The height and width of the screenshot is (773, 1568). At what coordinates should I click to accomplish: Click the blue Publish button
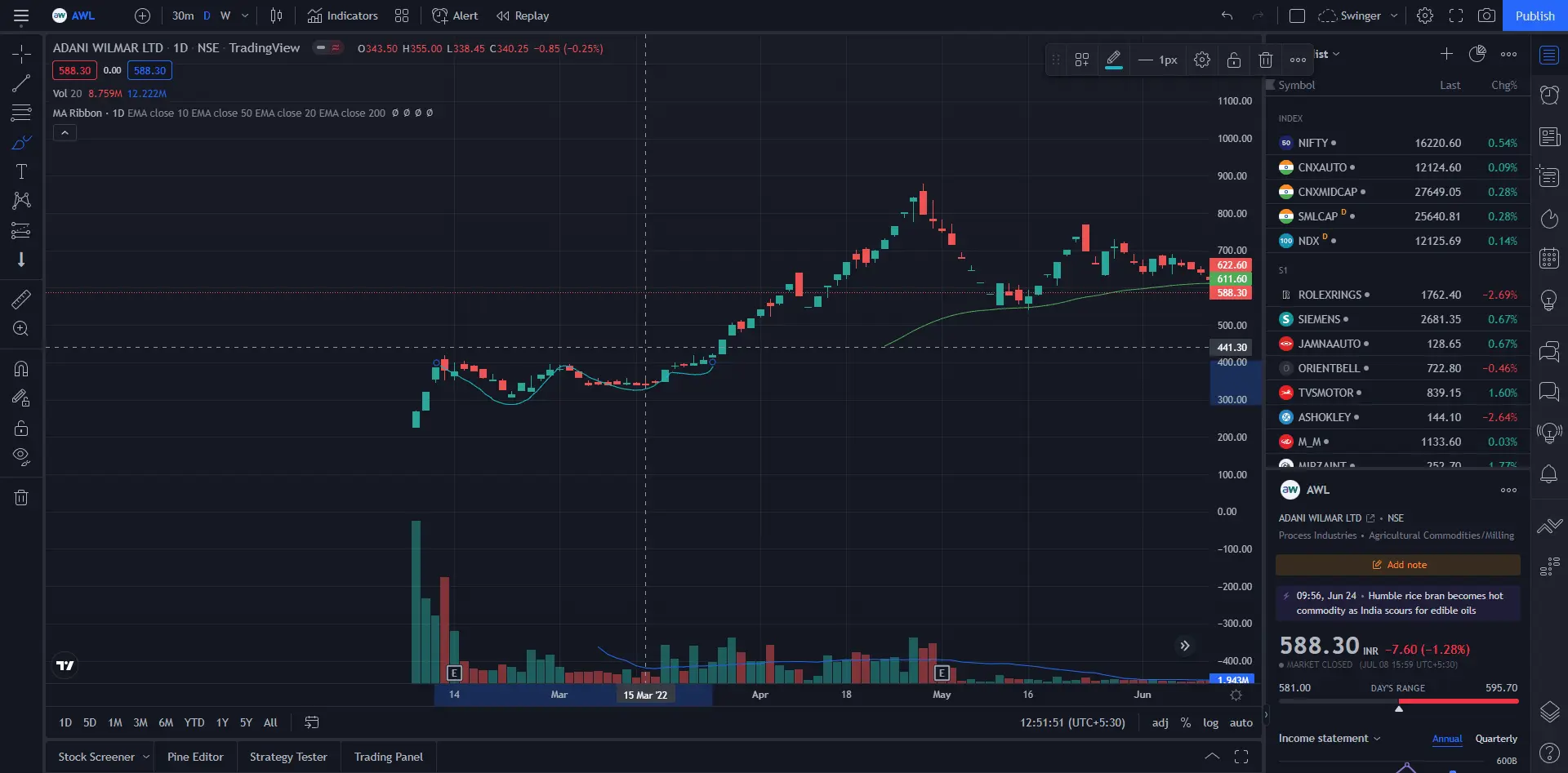(1535, 16)
